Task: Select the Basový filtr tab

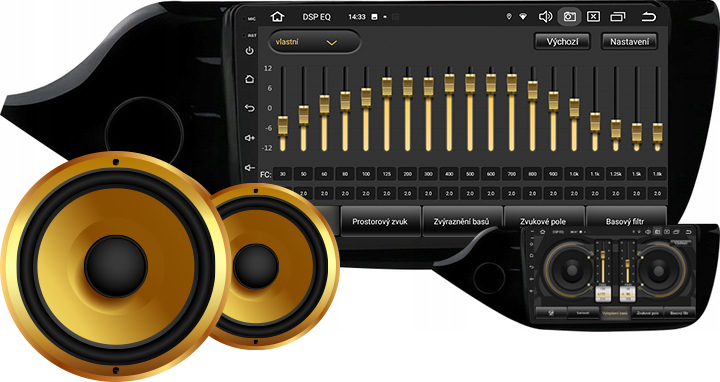Action: 625,221
